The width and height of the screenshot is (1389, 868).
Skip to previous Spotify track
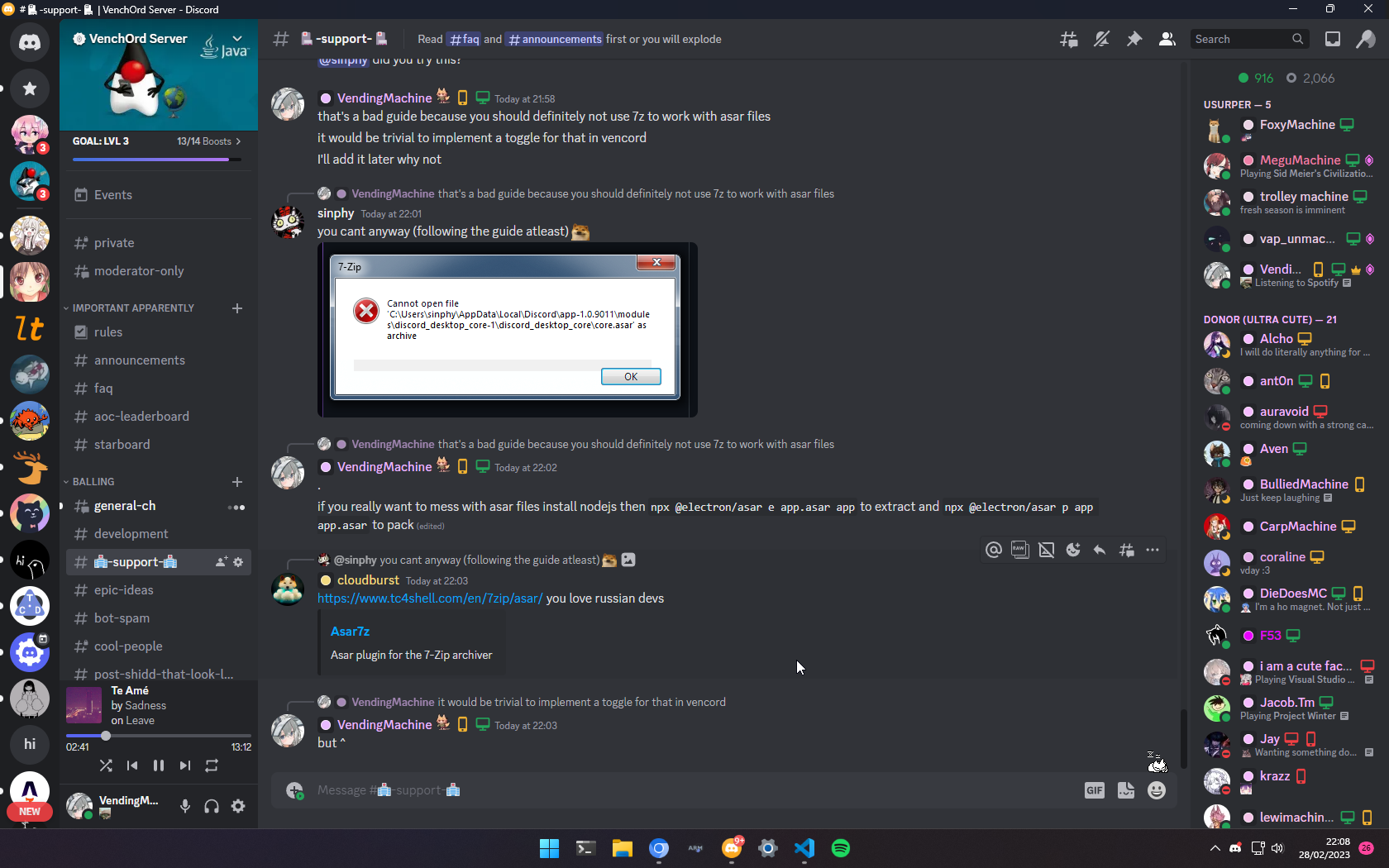click(x=132, y=765)
